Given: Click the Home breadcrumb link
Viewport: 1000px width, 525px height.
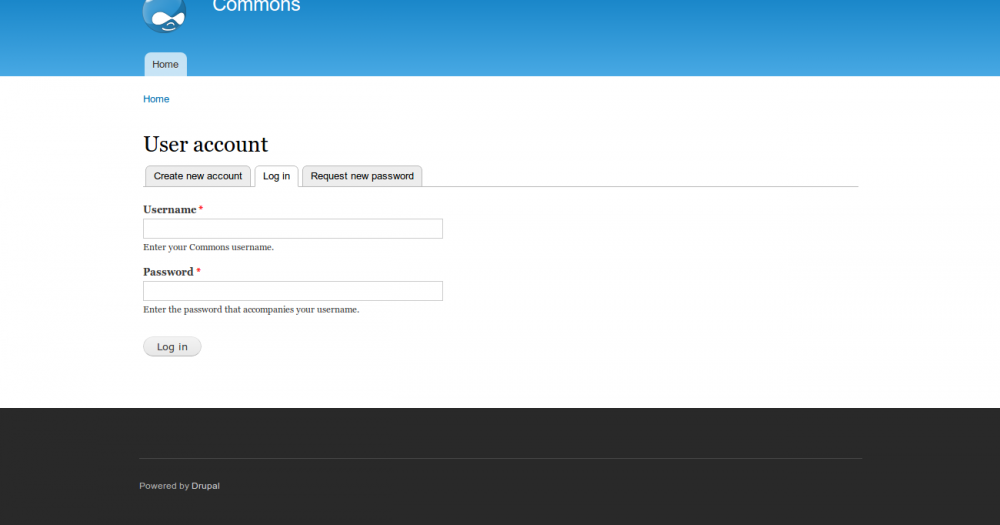Looking at the screenshot, I should (x=156, y=99).
